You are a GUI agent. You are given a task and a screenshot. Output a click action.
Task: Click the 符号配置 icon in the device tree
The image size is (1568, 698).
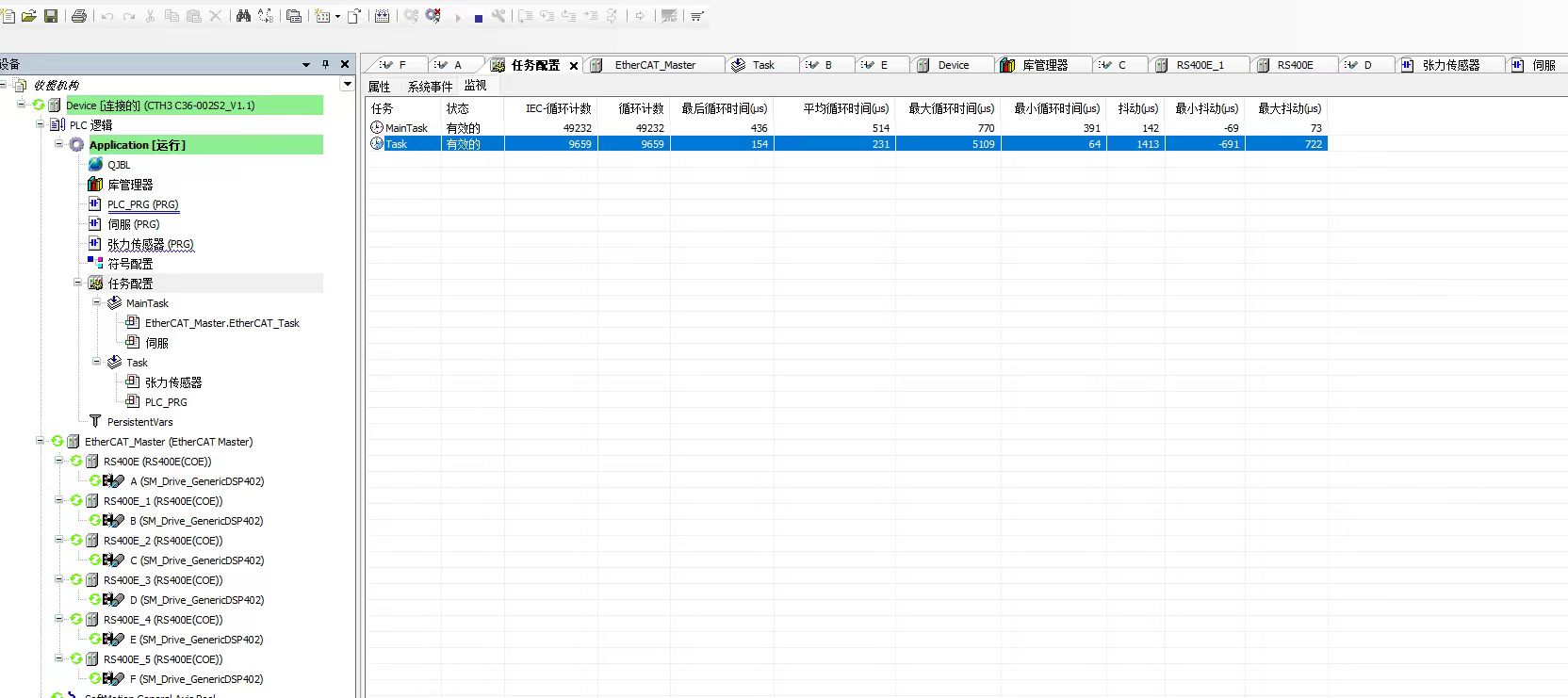95,263
